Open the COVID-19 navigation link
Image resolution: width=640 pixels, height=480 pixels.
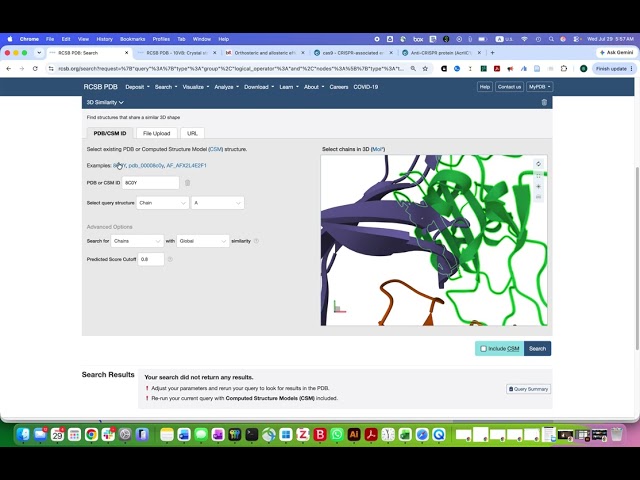tap(366, 87)
